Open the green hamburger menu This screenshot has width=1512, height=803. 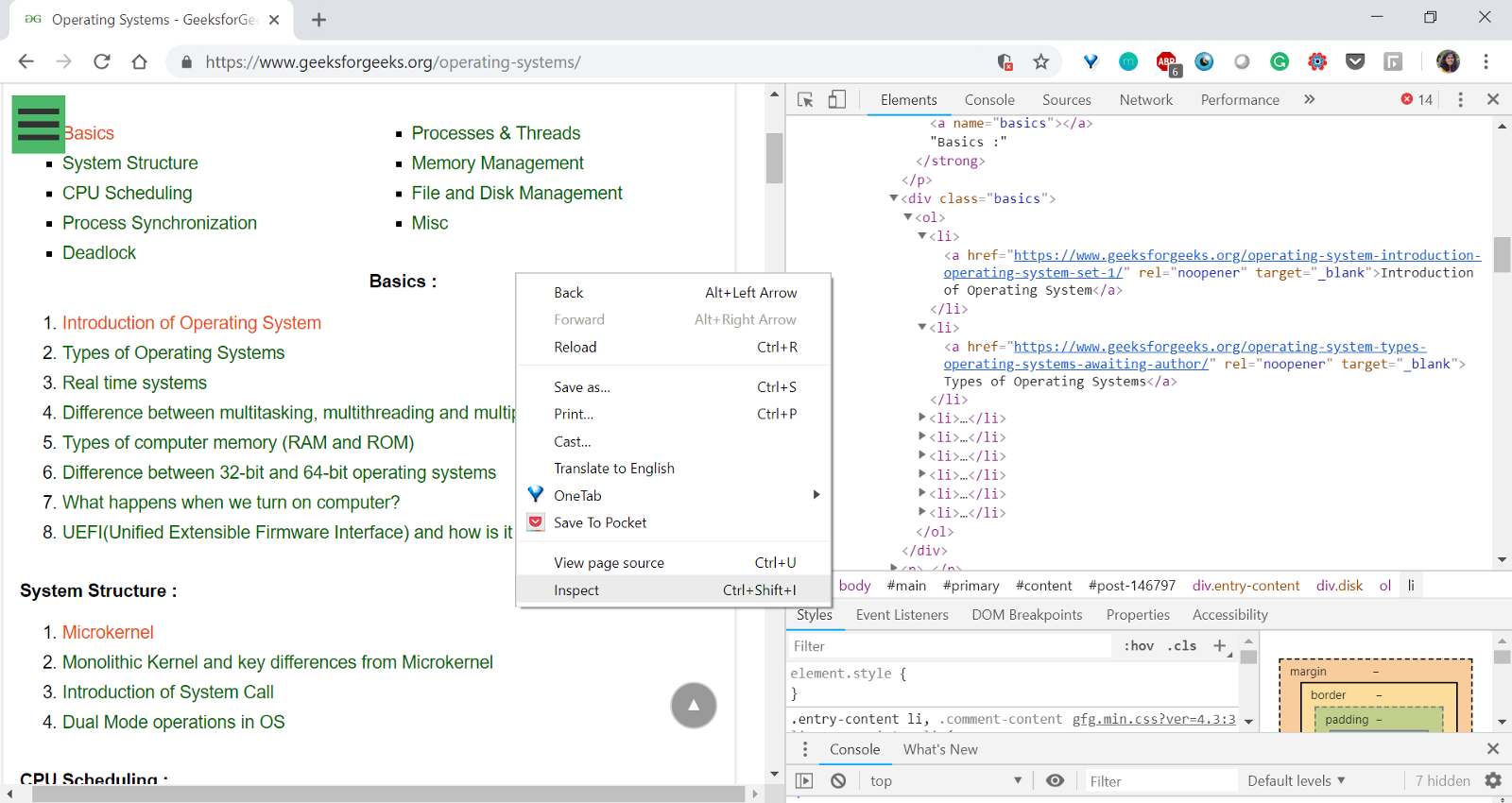(x=39, y=124)
